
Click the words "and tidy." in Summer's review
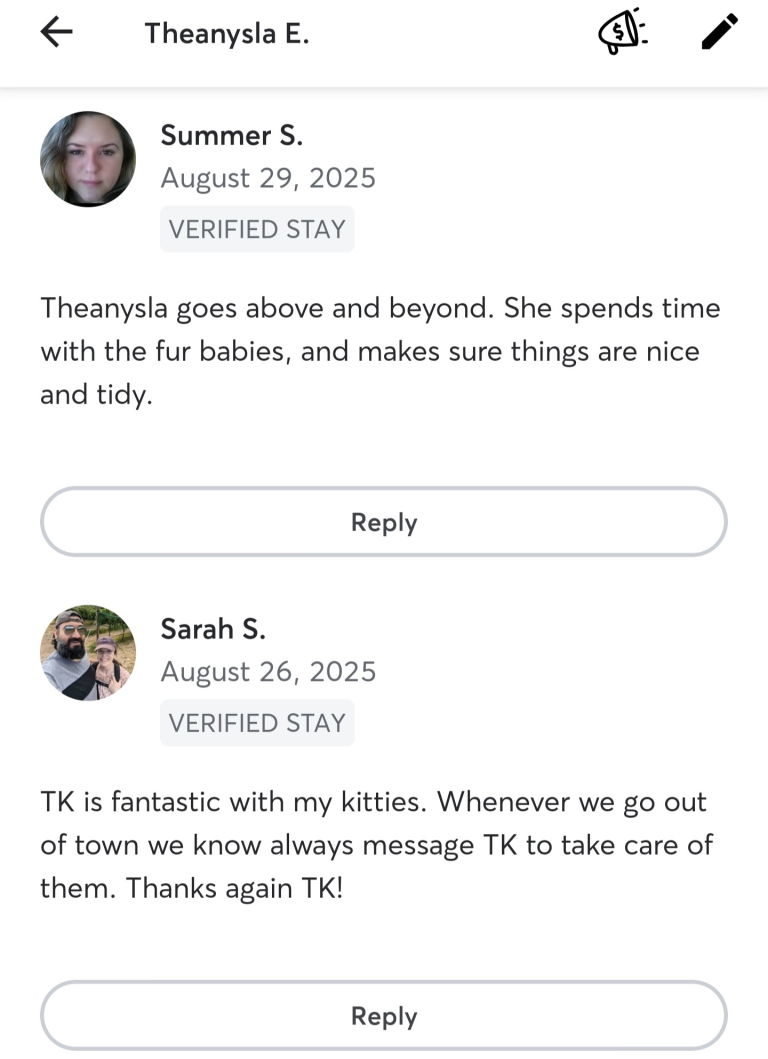pos(96,395)
